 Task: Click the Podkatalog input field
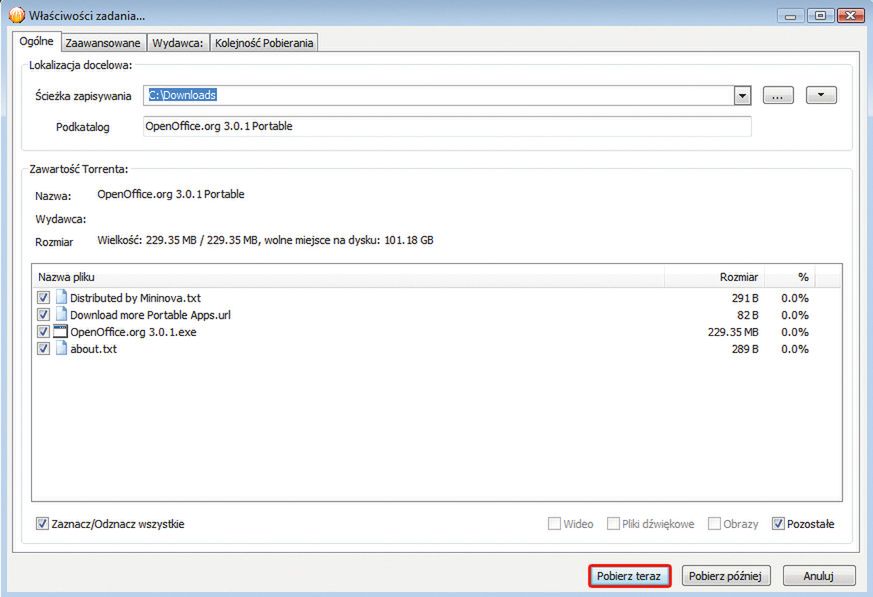447,126
